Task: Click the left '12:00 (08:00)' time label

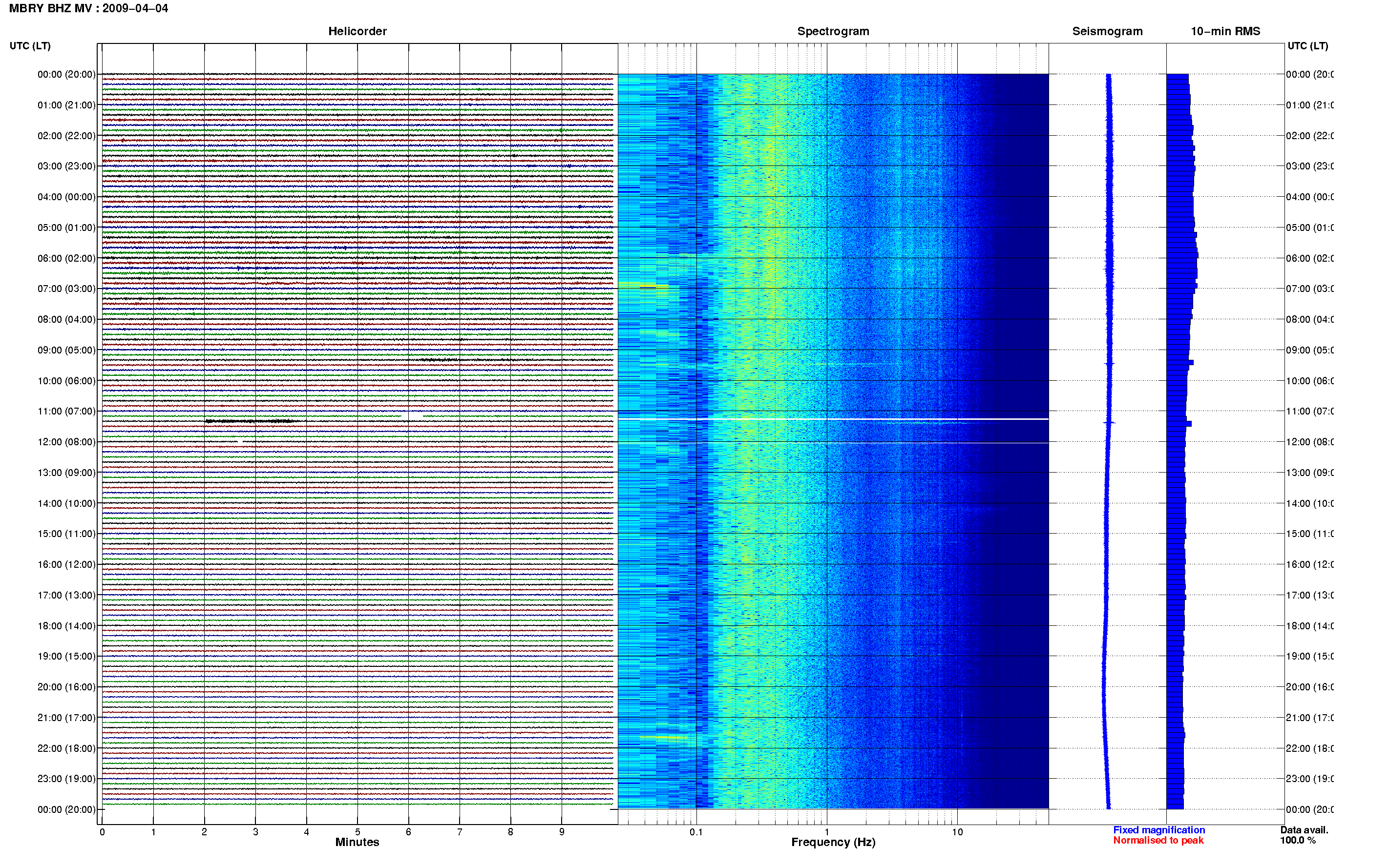Action: click(66, 442)
